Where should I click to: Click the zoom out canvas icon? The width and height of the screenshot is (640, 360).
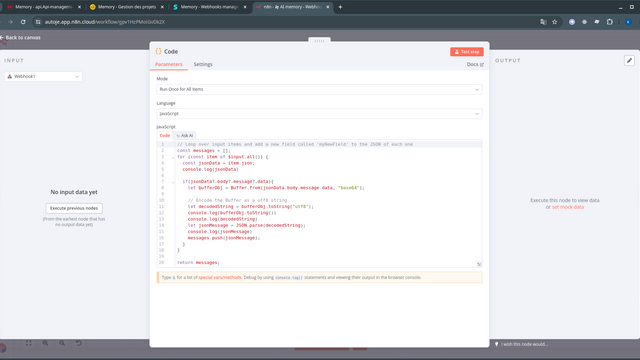coord(62,343)
